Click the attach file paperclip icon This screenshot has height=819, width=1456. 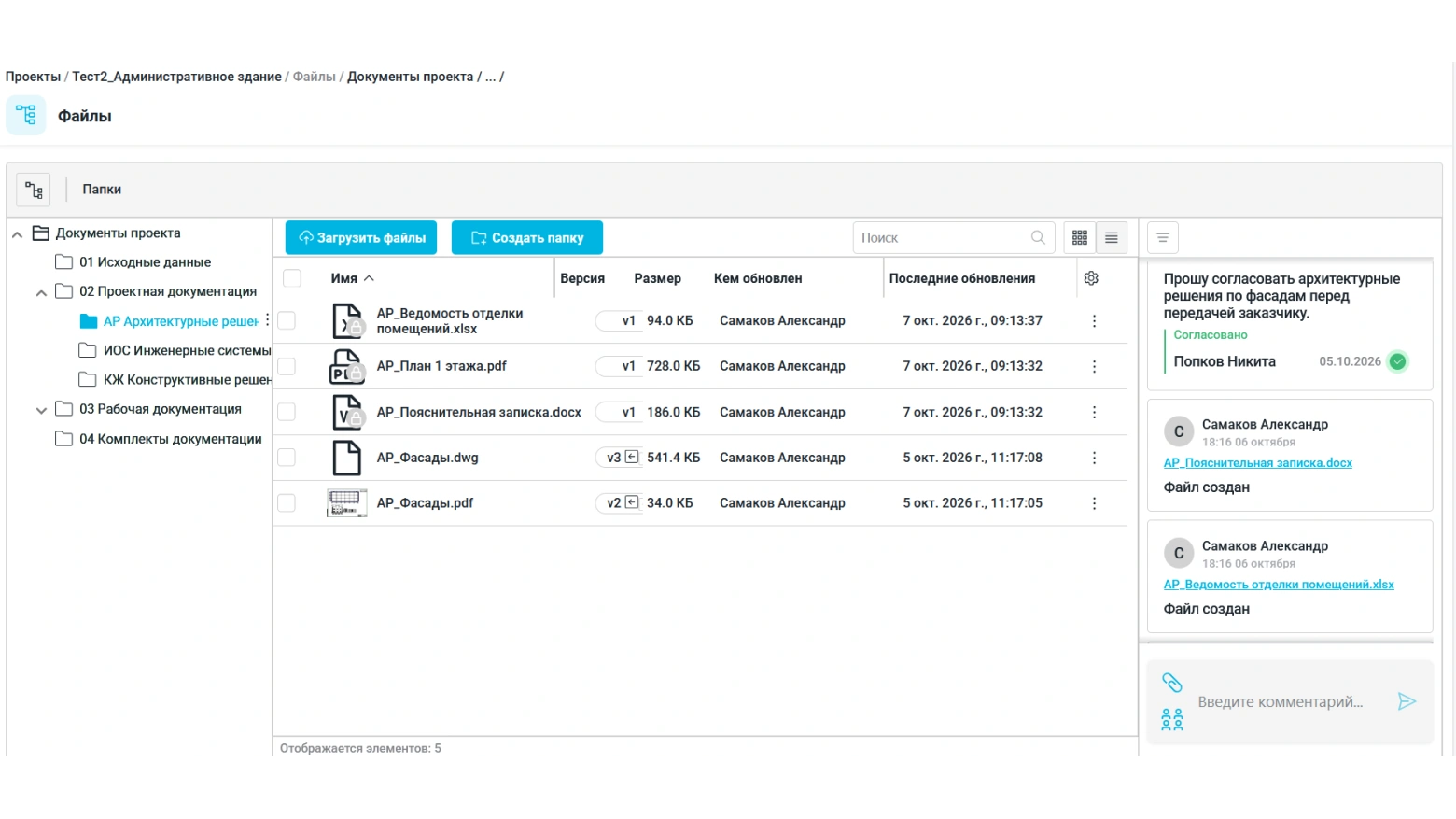[x=1172, y=683]
